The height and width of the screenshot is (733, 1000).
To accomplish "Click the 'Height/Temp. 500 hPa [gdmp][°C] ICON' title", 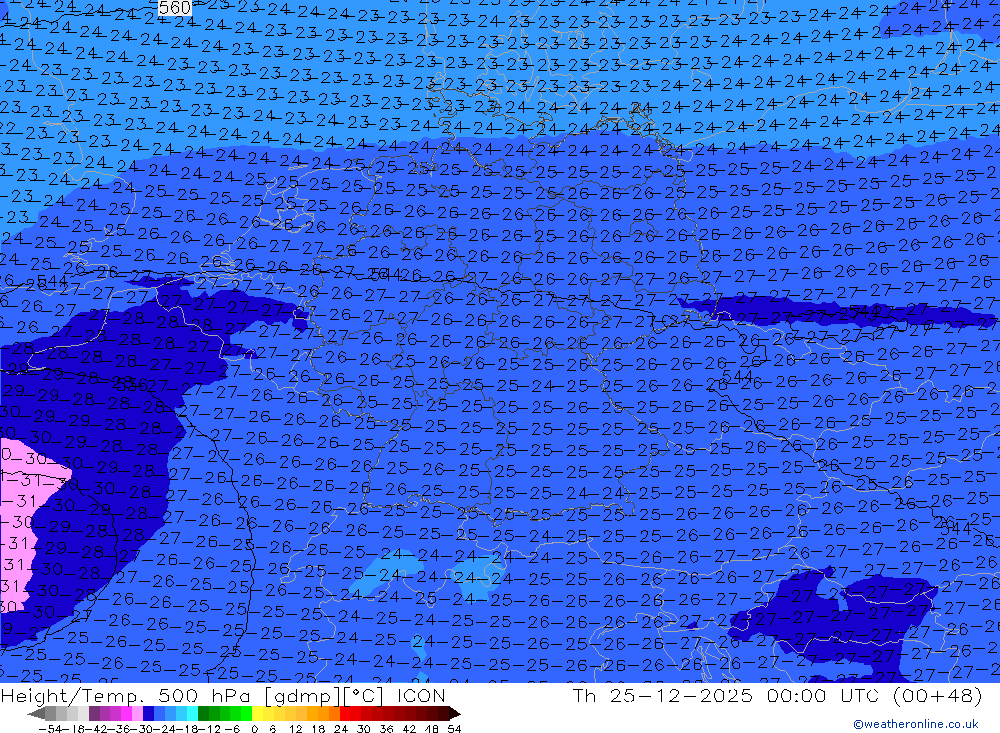I will [223, 696].
